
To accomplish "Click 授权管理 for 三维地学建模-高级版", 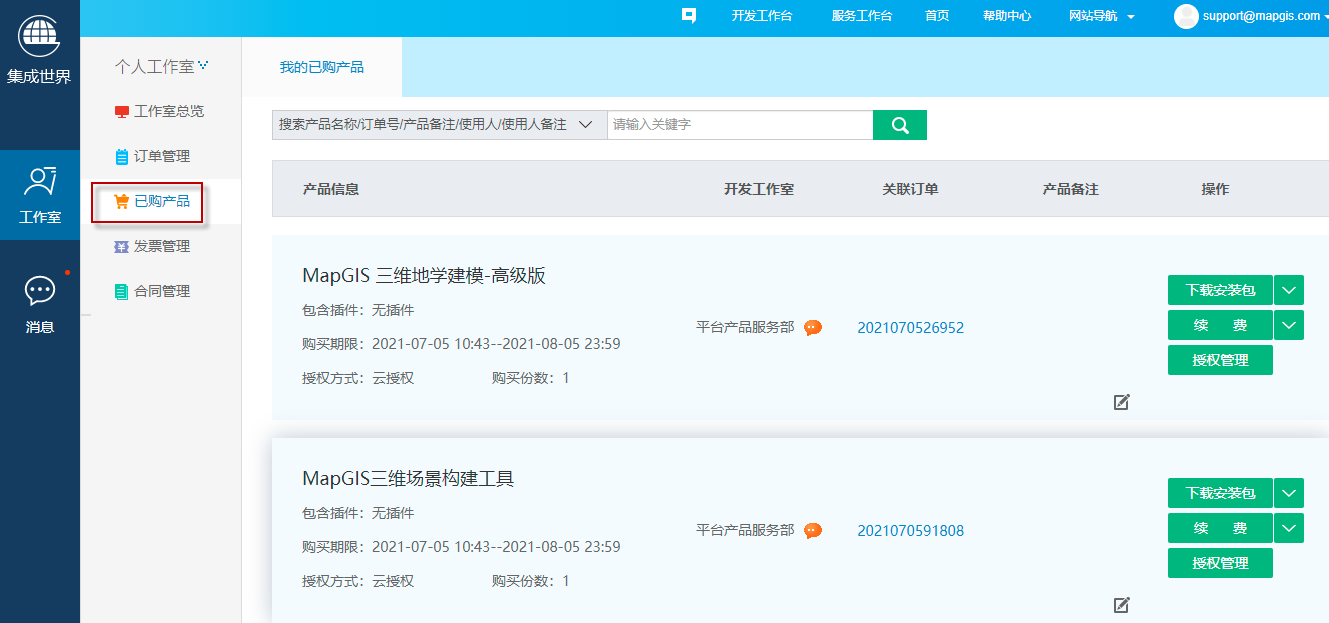I will coord(1220,360).
